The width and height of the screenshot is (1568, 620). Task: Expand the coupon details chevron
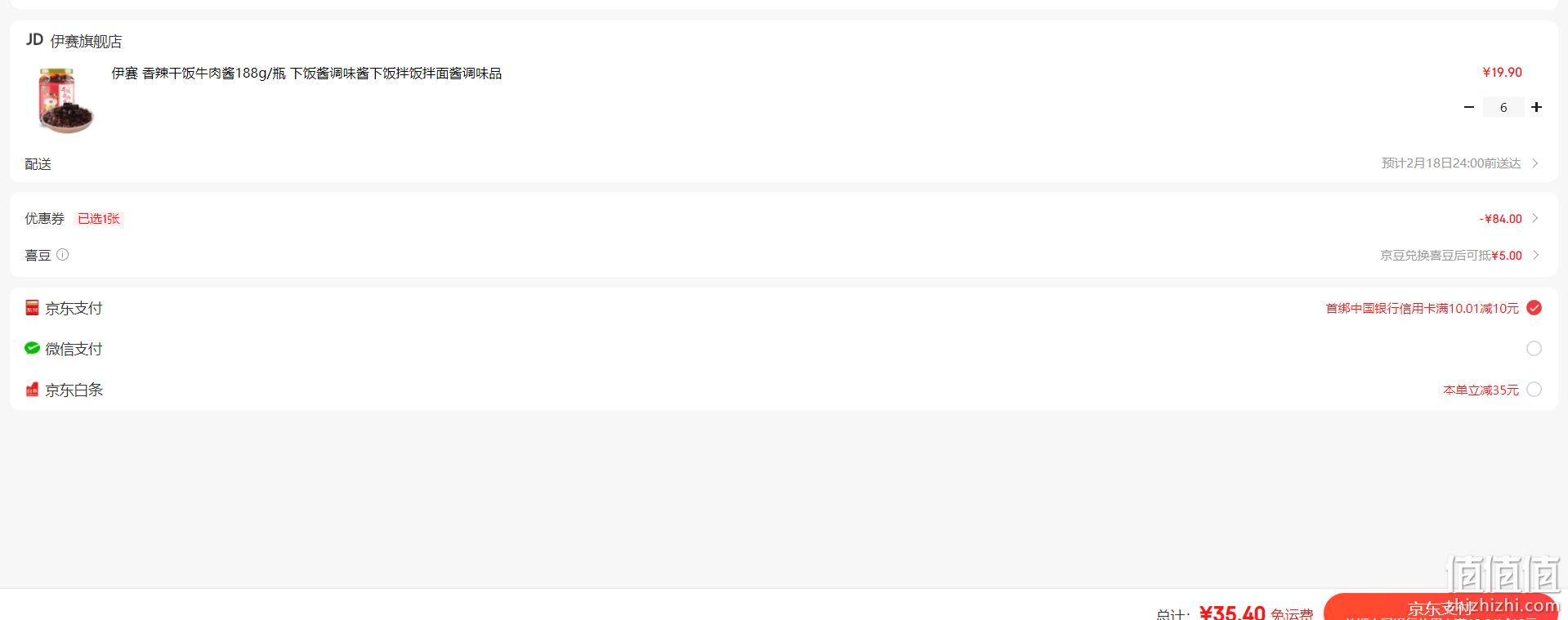1535,218
